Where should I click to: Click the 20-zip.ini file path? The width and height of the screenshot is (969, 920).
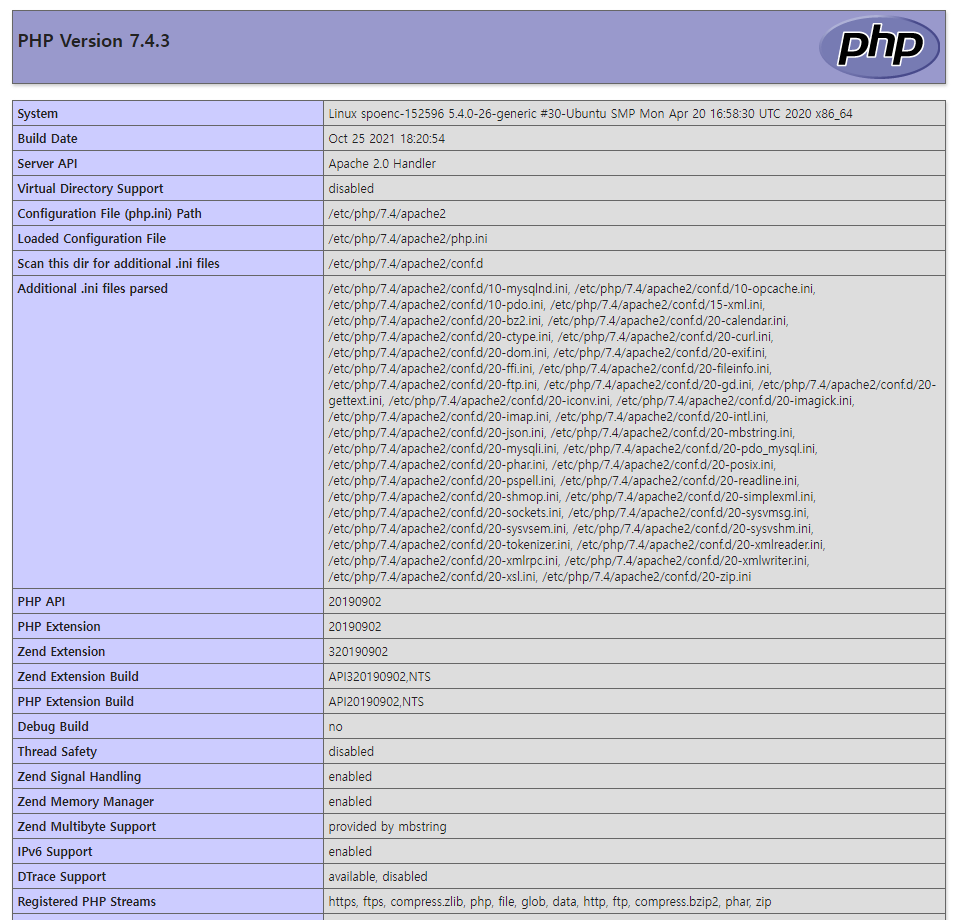coord(646,577)
